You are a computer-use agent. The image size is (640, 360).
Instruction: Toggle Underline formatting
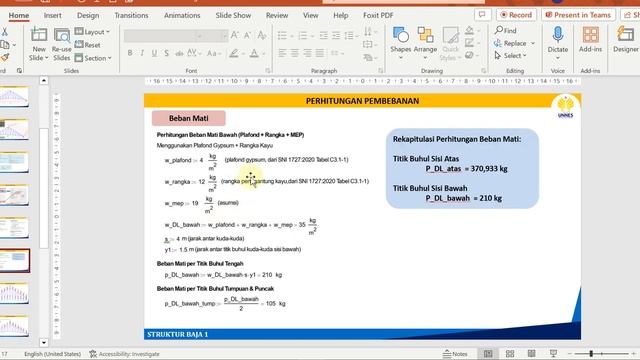pos(154,53)
